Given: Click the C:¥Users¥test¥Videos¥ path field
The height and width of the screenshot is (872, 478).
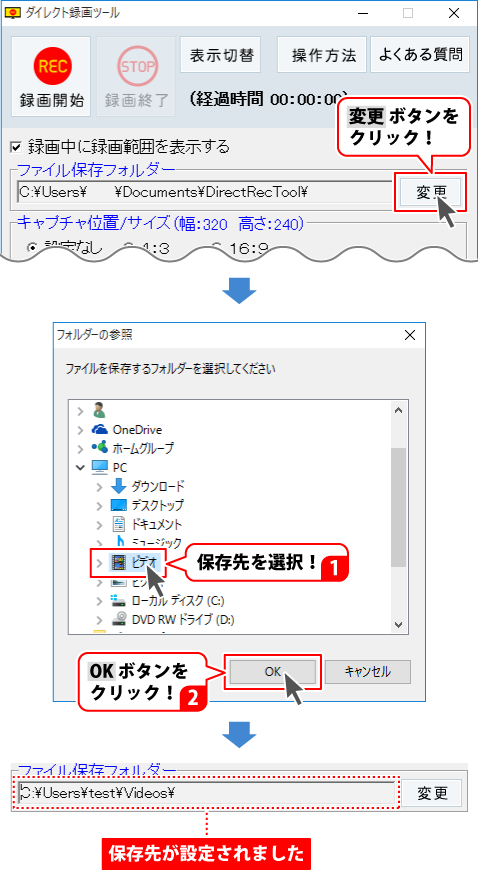Looking at the screenshot, I should pos(206,792).
